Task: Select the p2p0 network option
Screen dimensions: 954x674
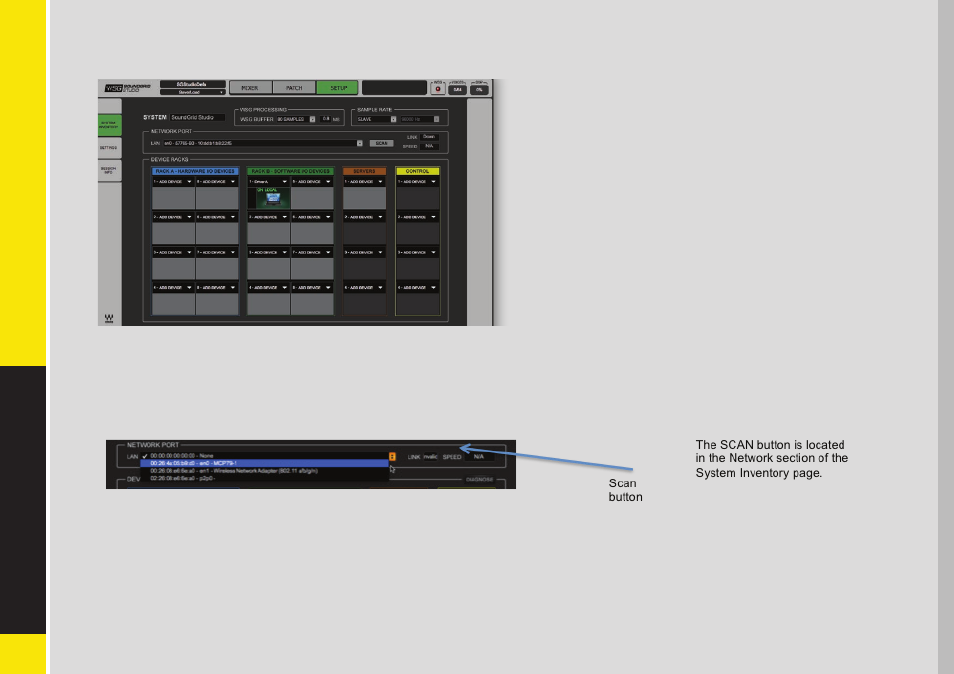Action: (x=264, y=478)
